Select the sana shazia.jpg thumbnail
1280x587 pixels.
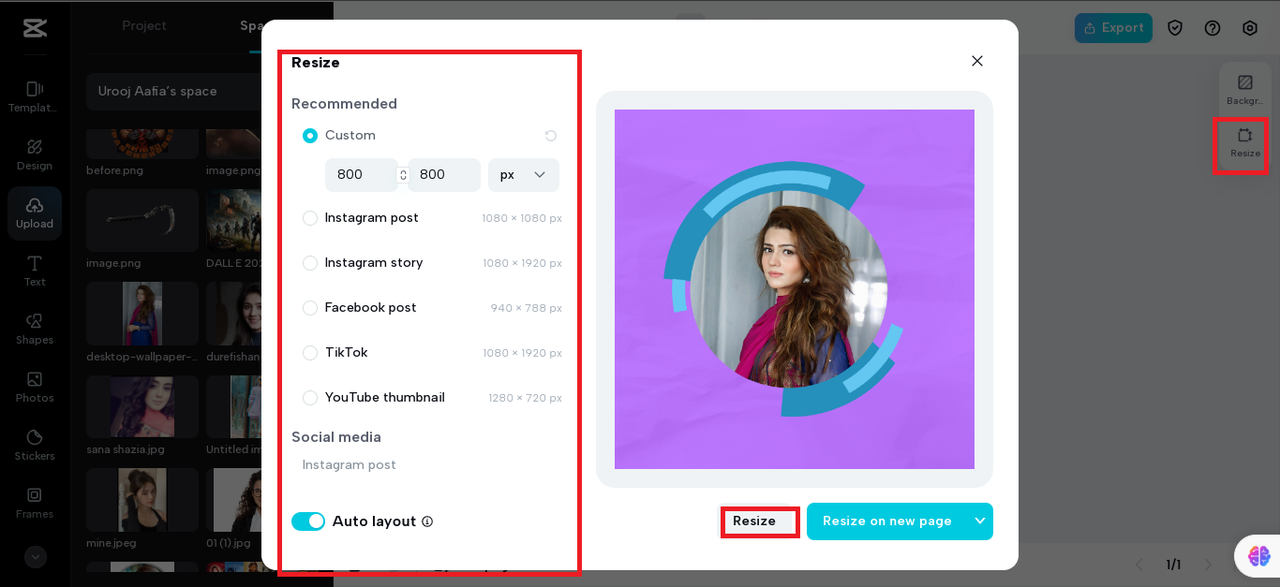click(x=142, y=407)
